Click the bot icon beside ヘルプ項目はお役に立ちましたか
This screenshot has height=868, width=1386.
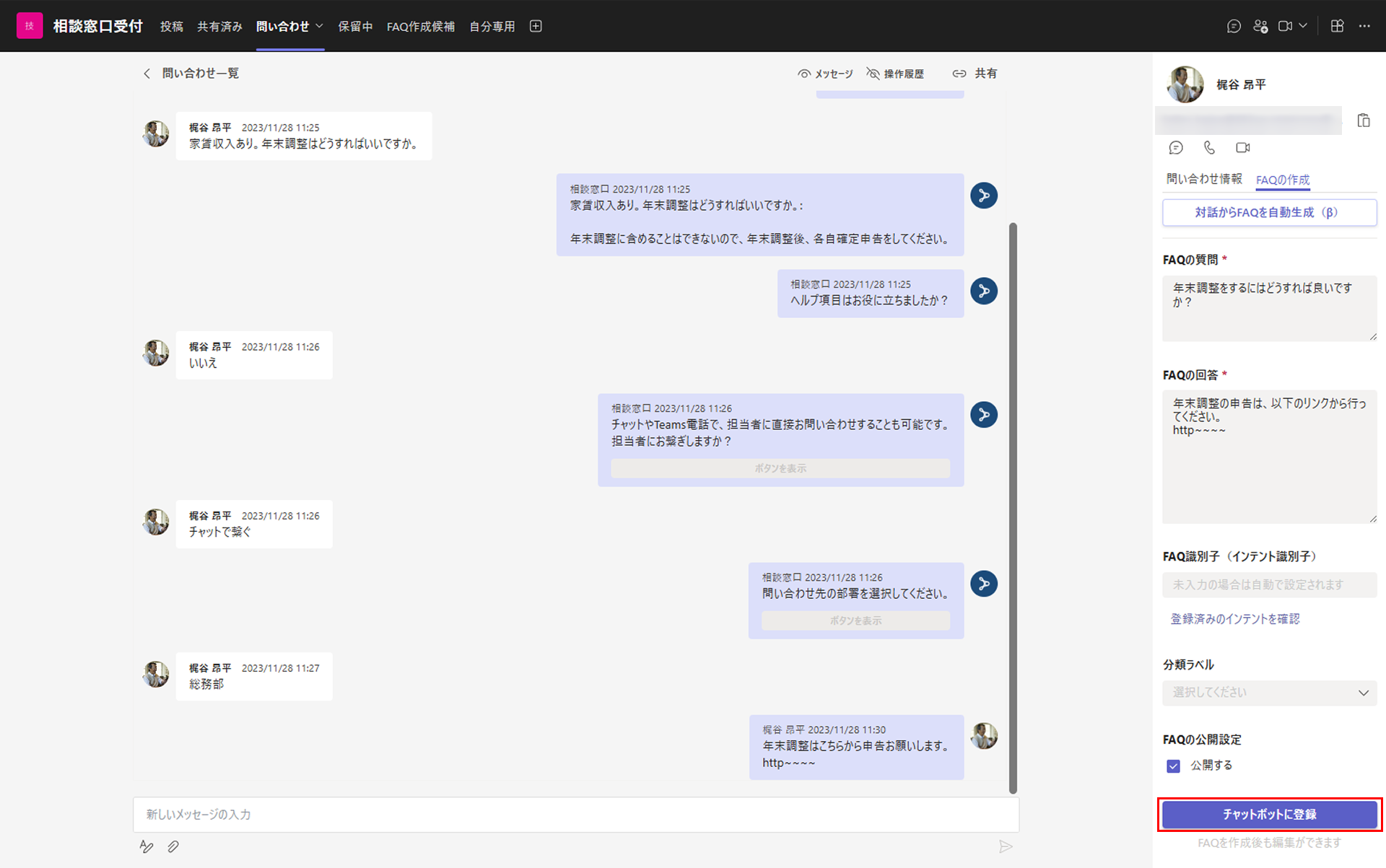click(984, 291)
